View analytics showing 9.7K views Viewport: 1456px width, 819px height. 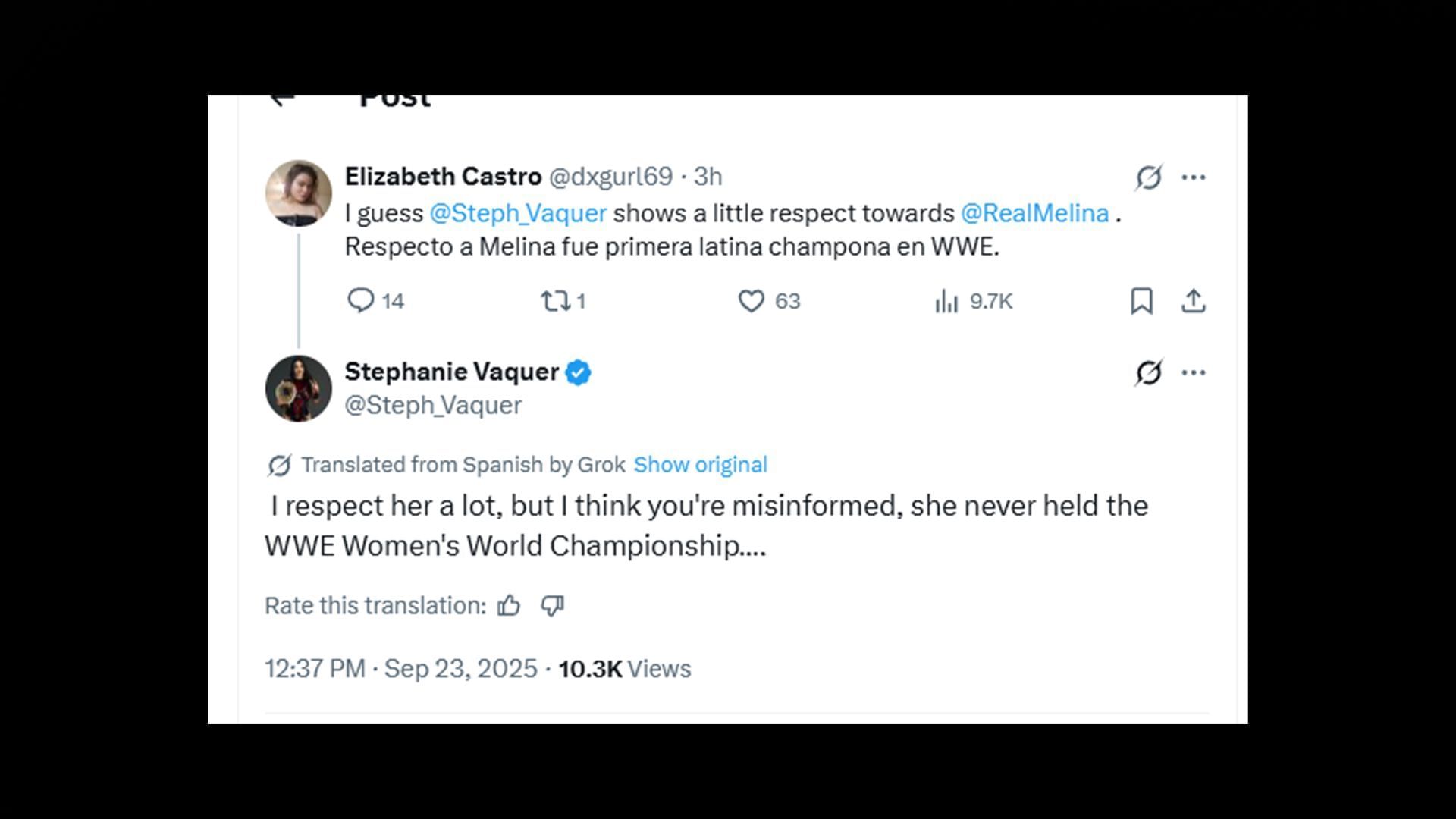tap(946, 301)
